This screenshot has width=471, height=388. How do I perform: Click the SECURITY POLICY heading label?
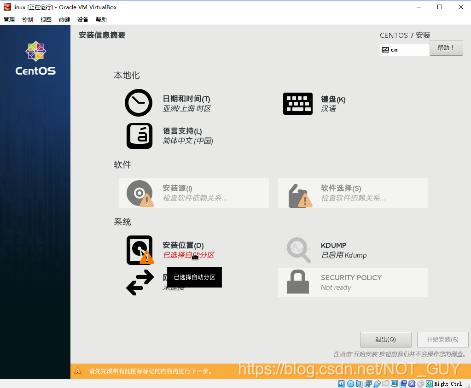pyautogui.click(x=351, y=277)
